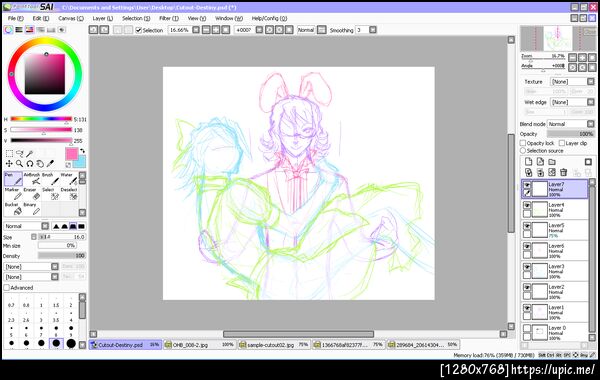
Task: Open the Texture dropdown
Action: (x=572, y=82)
